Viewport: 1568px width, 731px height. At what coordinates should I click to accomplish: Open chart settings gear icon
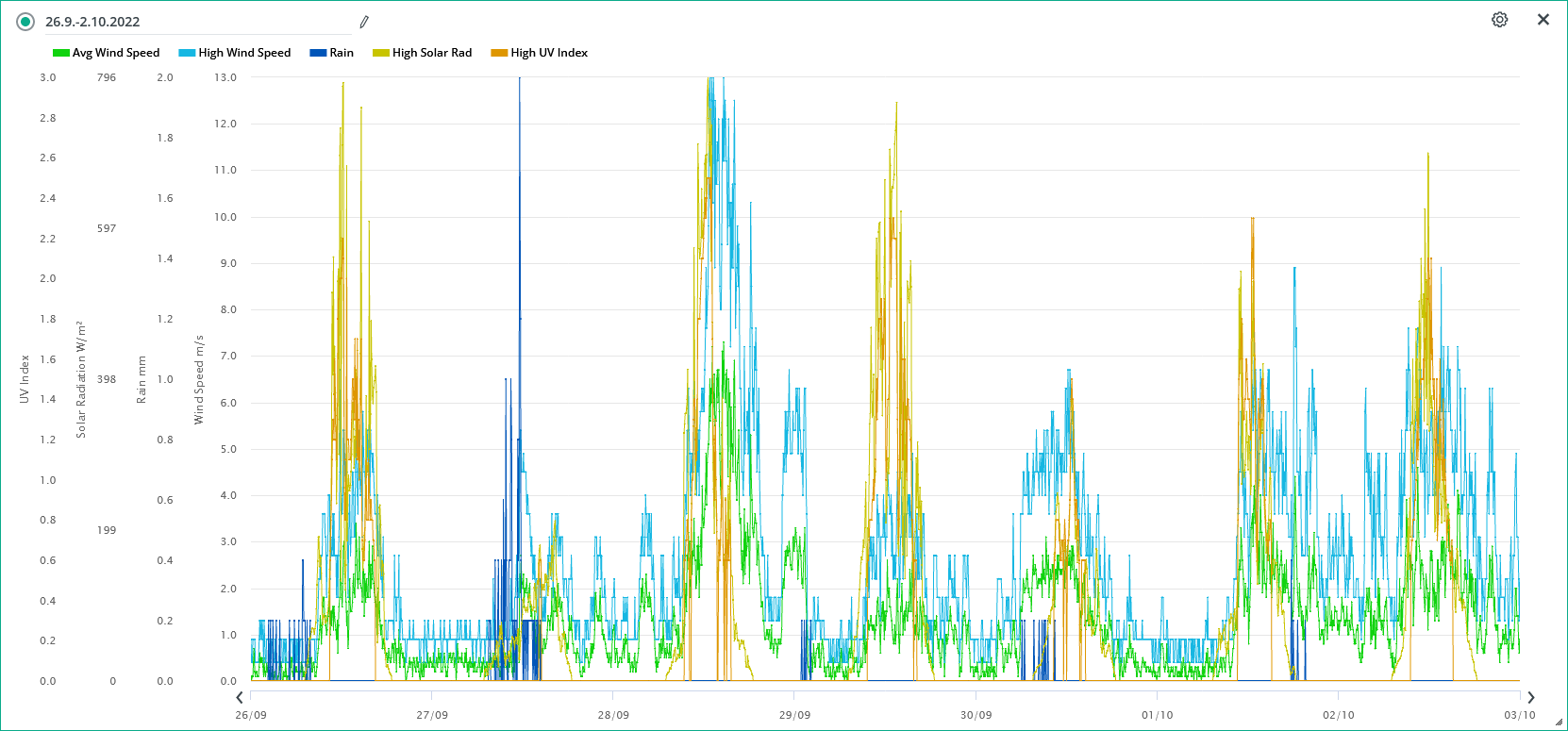tap(1499, 20)
